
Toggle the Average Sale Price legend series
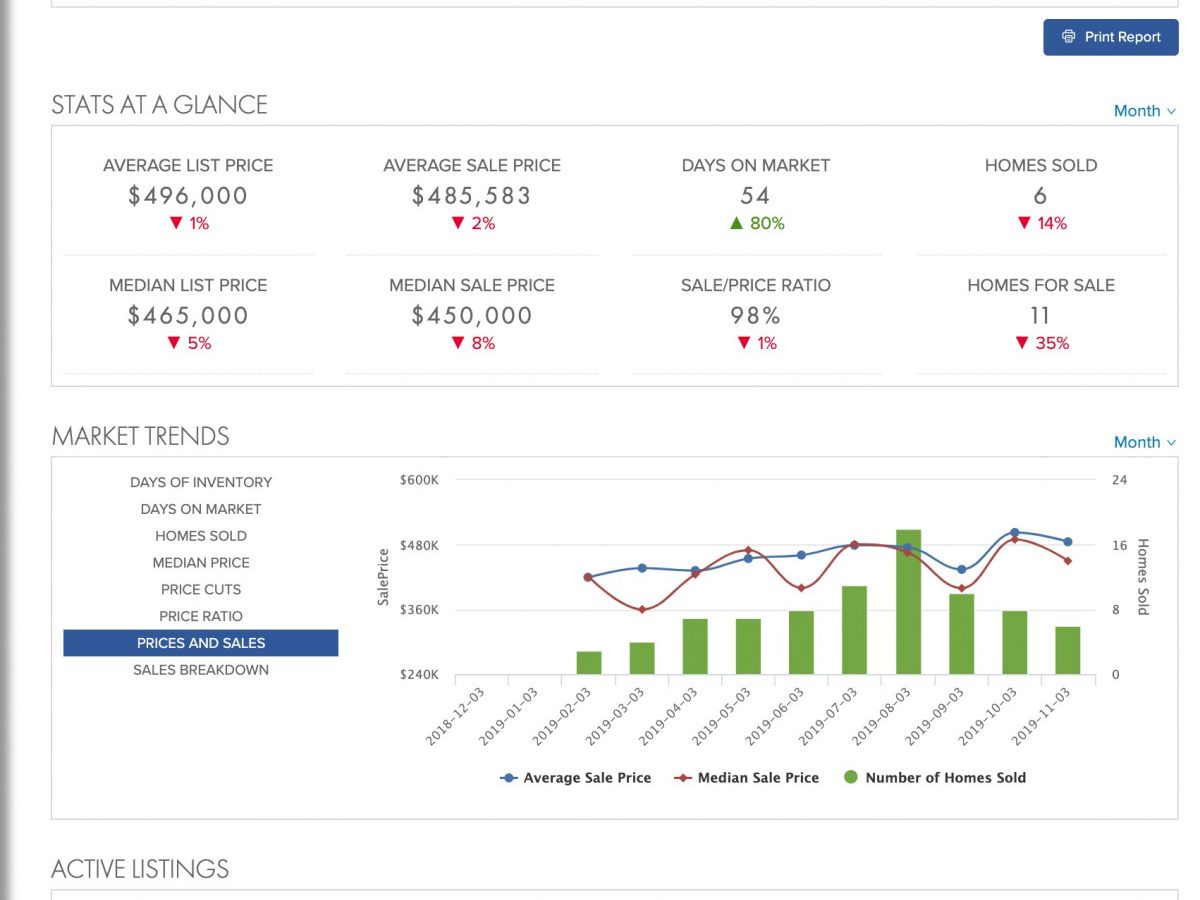click(576, 777)
